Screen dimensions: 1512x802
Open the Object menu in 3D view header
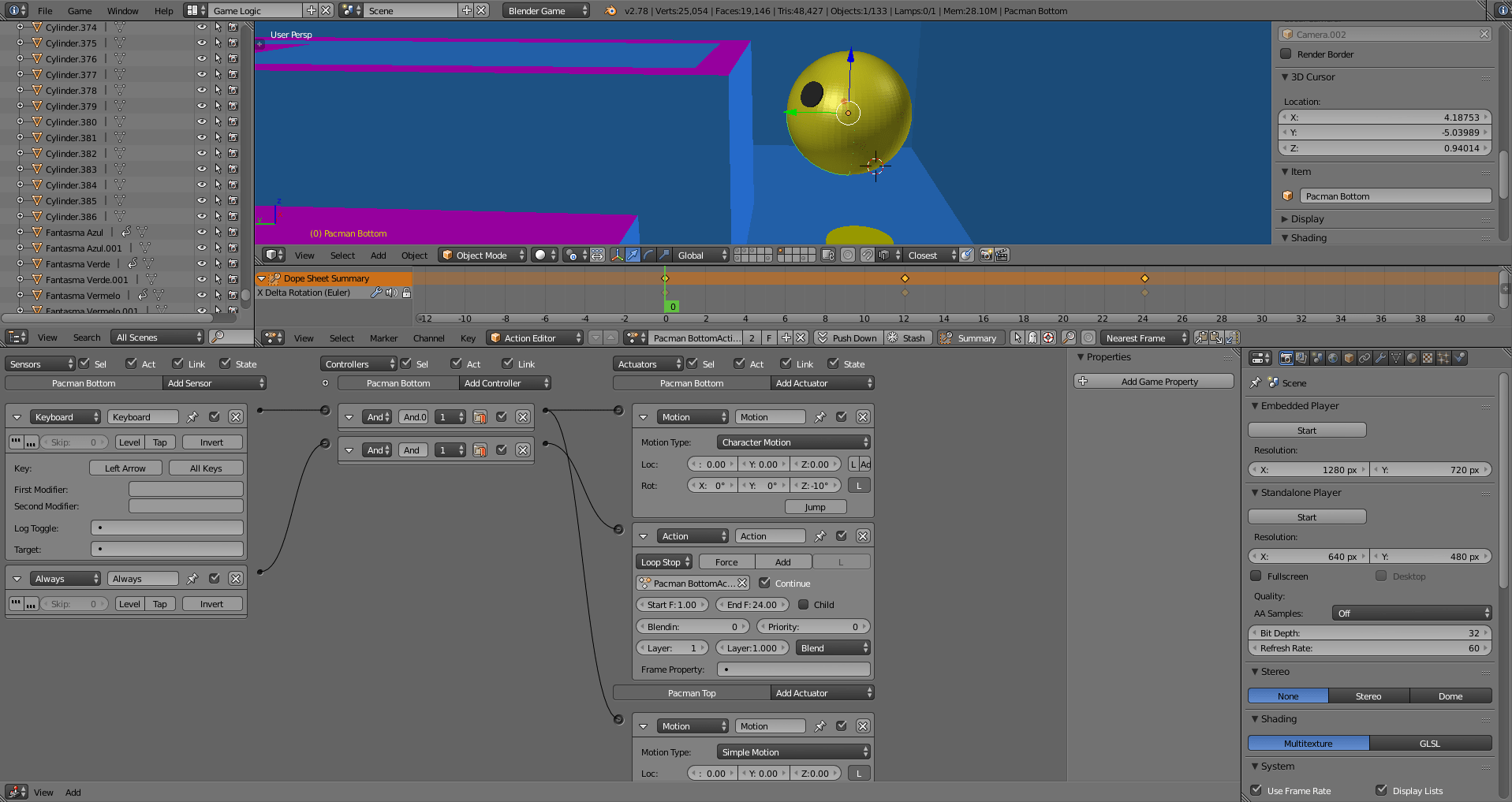coord(414,256)
